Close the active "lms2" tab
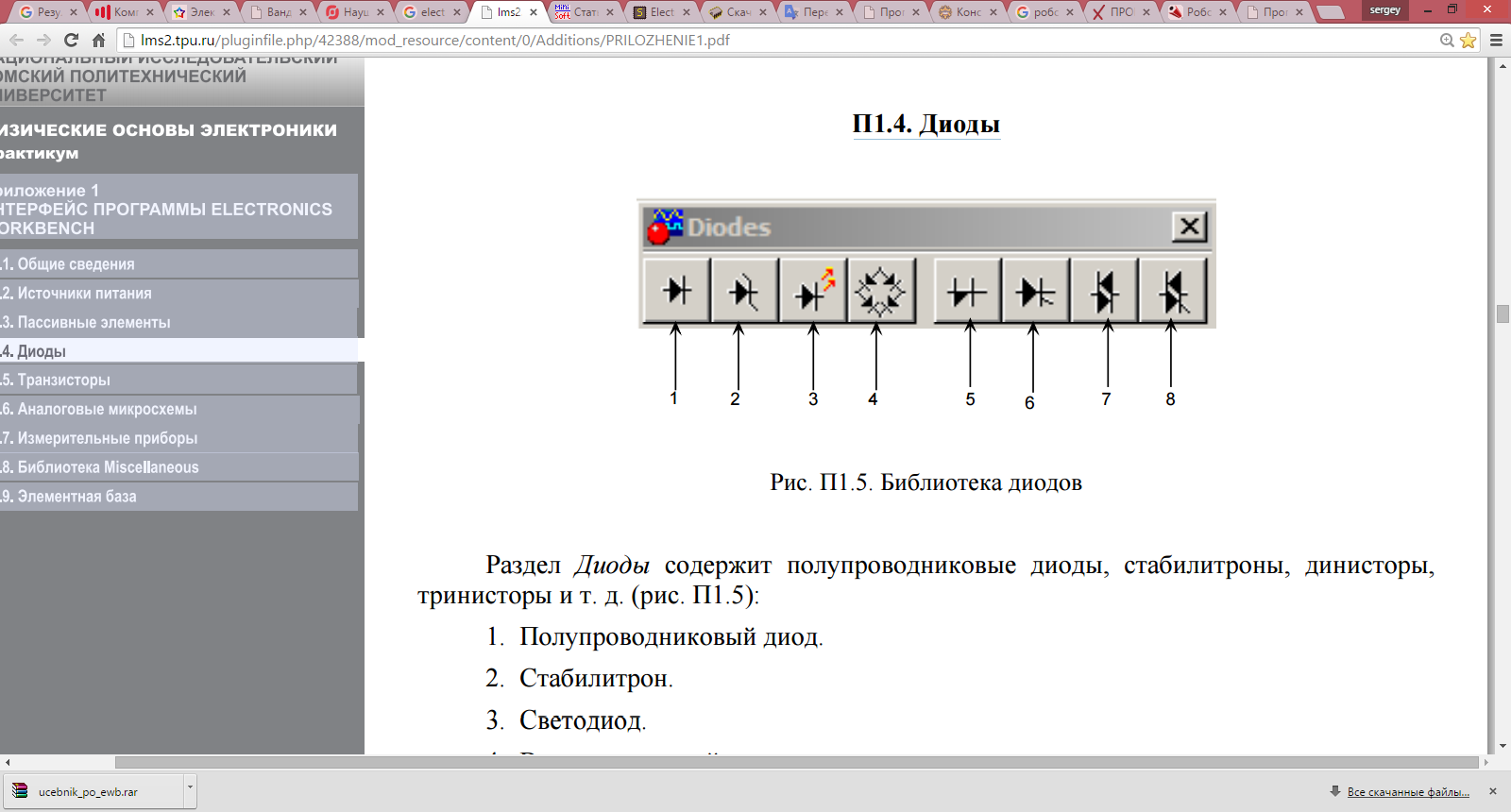The width and height of the screenshot is (1511, 812). [x=534, y=12]
